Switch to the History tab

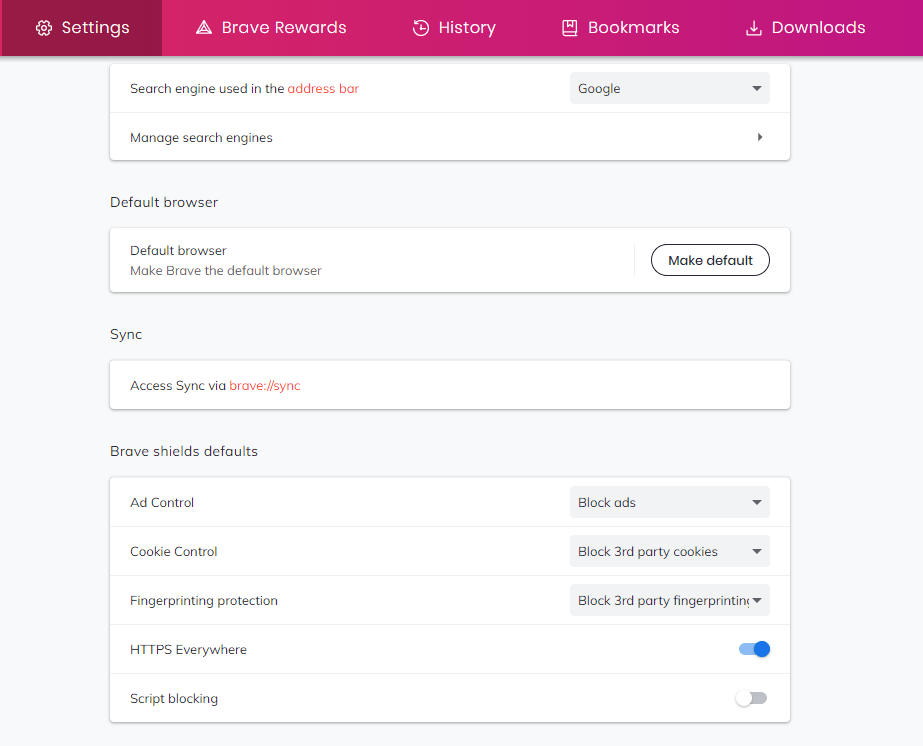(x=454, y=28)
